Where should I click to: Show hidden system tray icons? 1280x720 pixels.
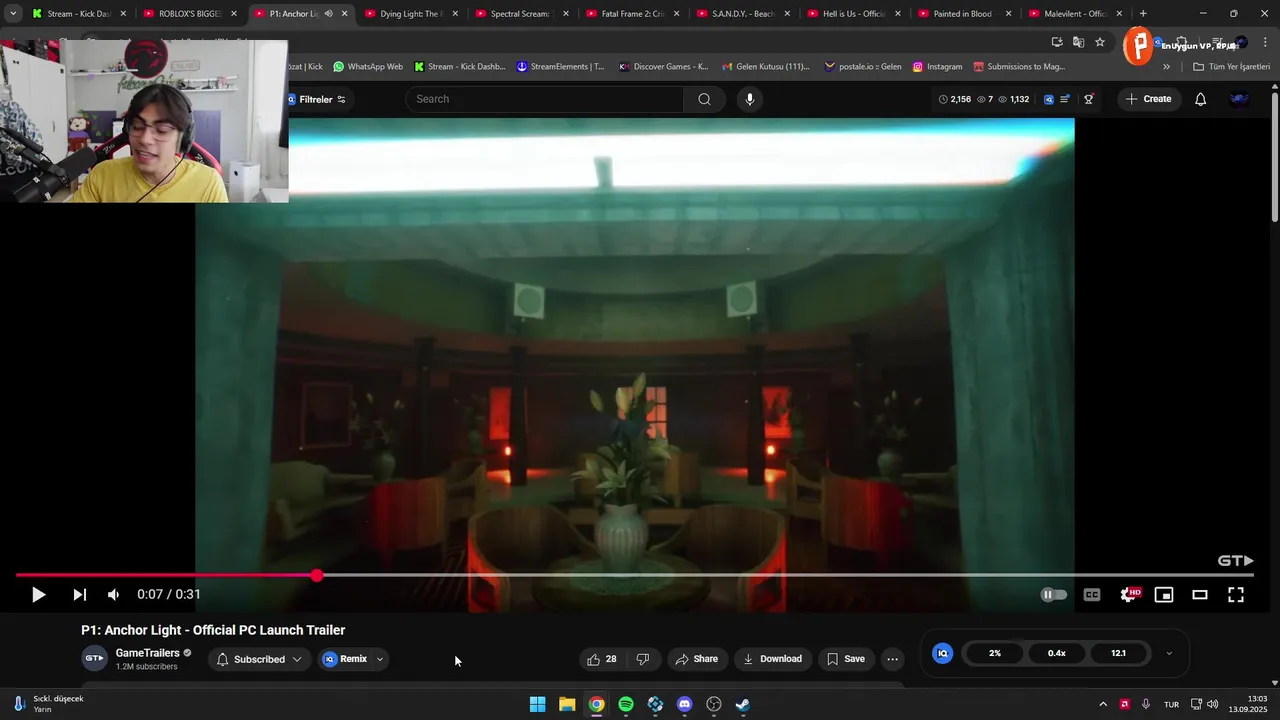[1103, 704]
